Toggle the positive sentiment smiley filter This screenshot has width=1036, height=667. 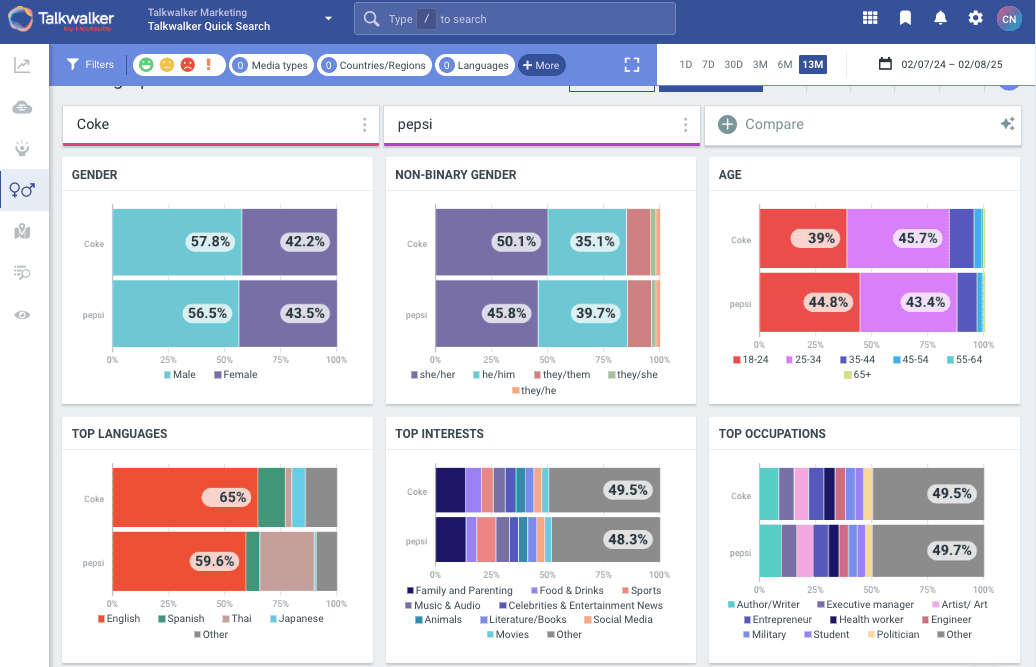pyautogui.click(x=146, y=65)
